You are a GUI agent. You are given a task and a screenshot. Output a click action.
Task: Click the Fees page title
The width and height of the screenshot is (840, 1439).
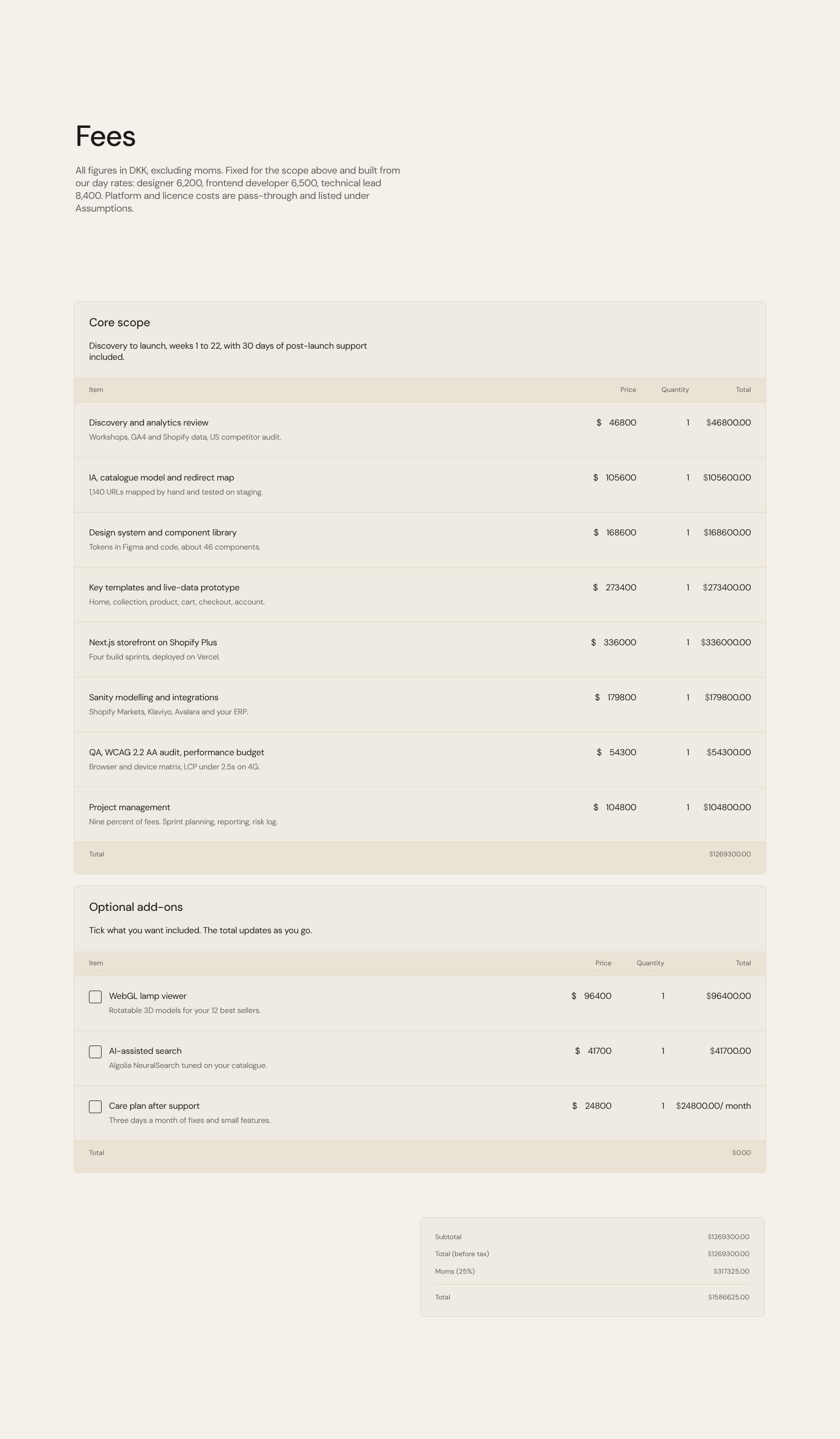pos(105,136)
